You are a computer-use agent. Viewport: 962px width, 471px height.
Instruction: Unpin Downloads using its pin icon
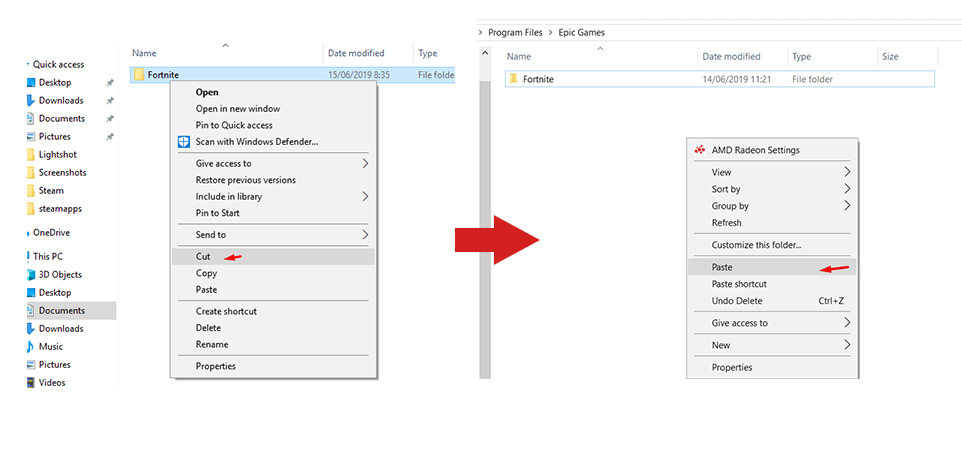pos(110,100)
